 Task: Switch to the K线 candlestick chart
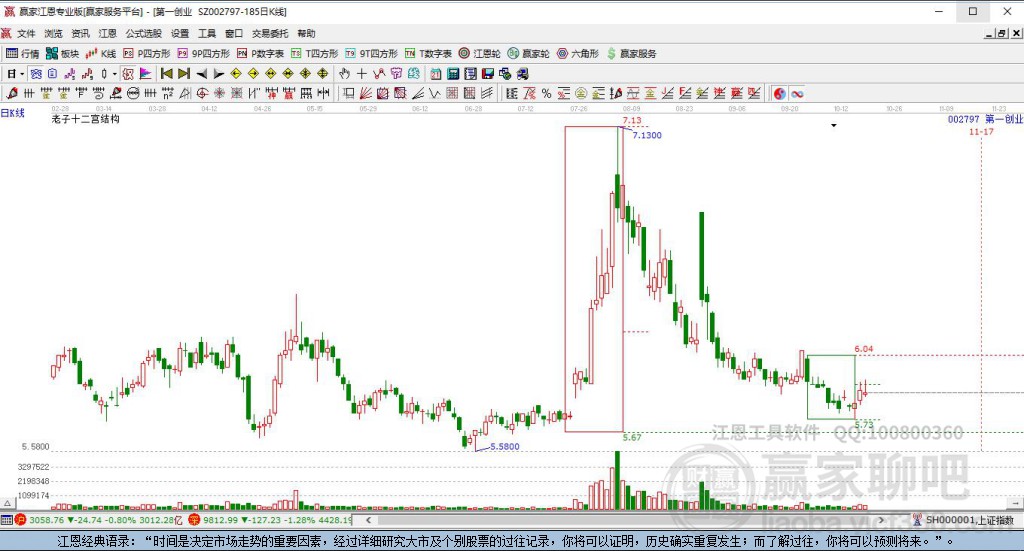click(x=101, y=54)
